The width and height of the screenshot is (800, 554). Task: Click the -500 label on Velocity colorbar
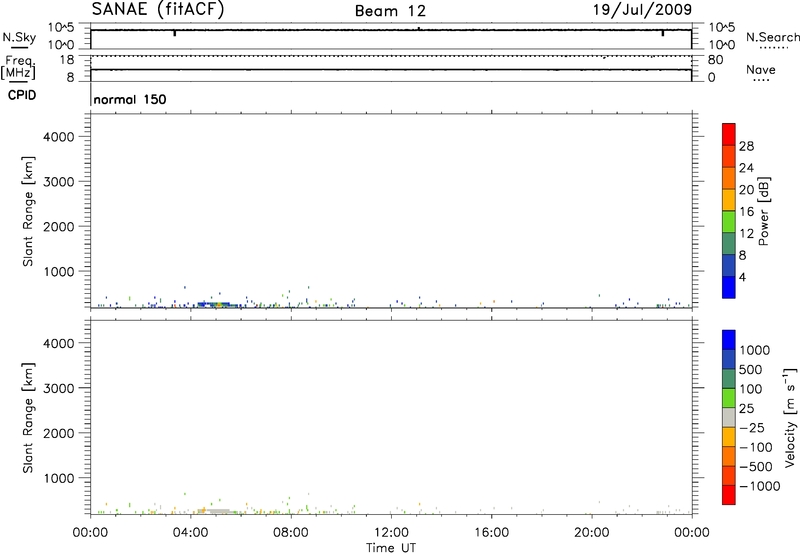point(755,466)
